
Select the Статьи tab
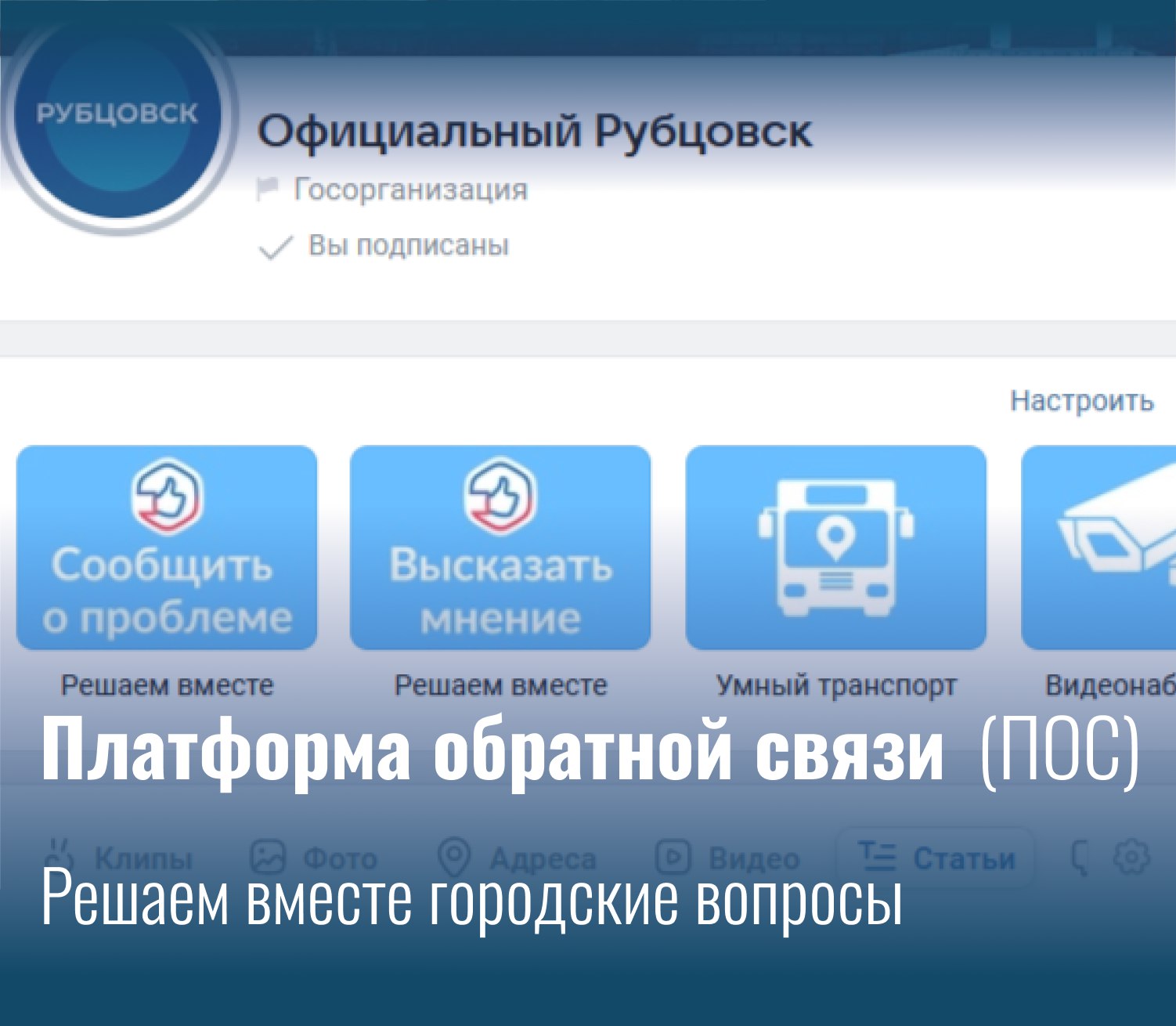pyautogui.click(x=936, y=858)
